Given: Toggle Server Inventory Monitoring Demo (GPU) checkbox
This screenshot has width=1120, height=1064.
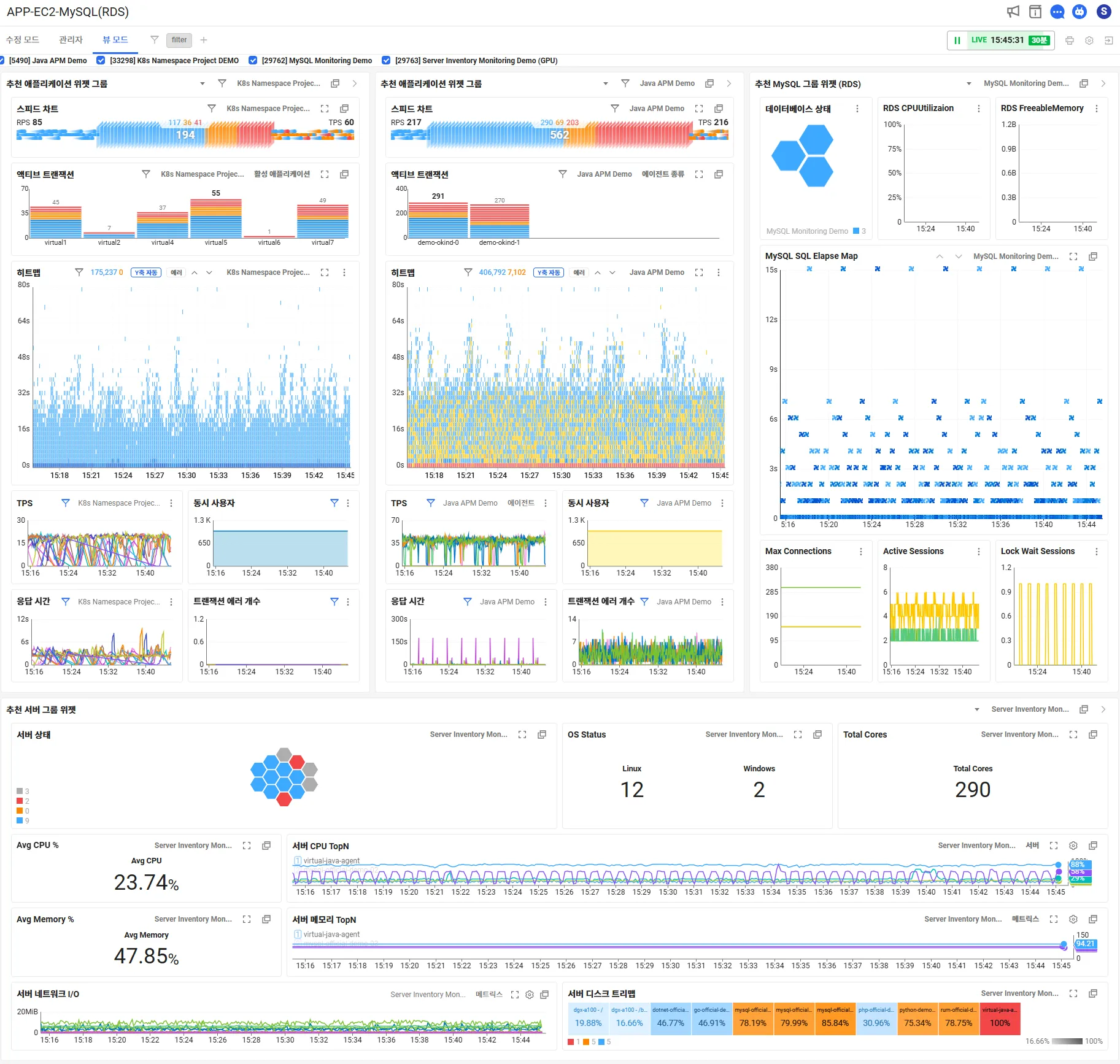Looking at the screenshot, I should coord(386,60).
